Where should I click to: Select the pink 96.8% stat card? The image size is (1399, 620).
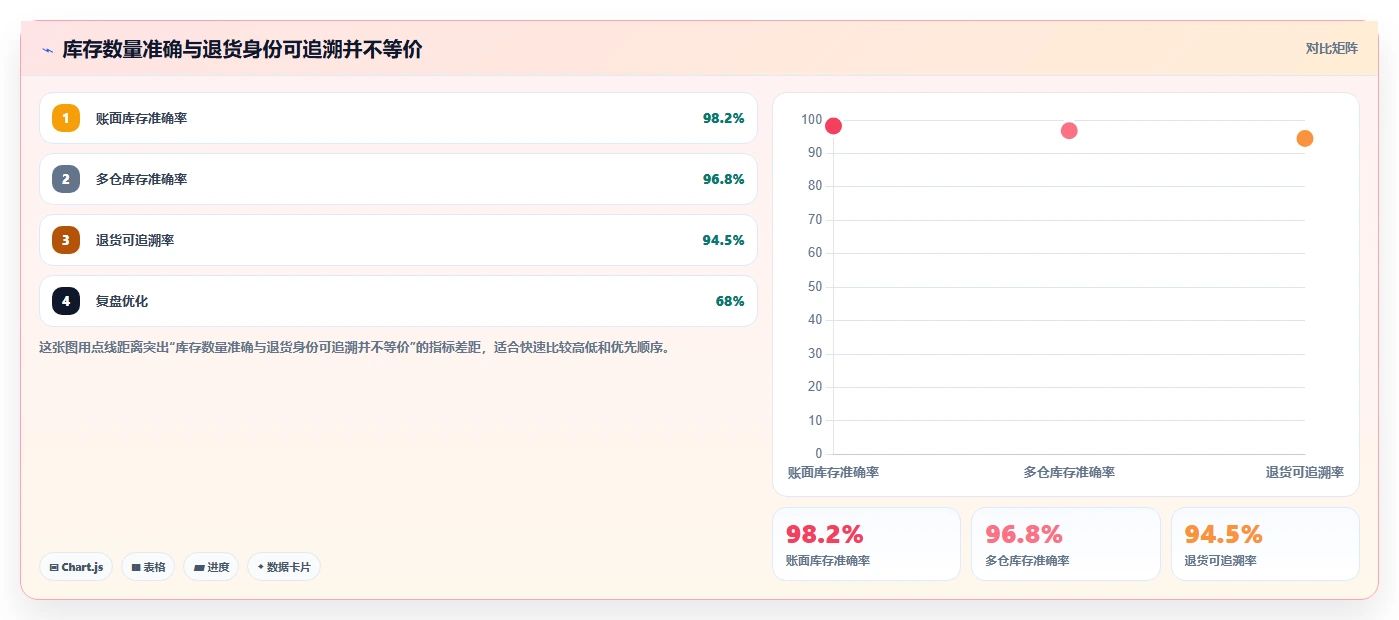click(x=1066, y=544)
